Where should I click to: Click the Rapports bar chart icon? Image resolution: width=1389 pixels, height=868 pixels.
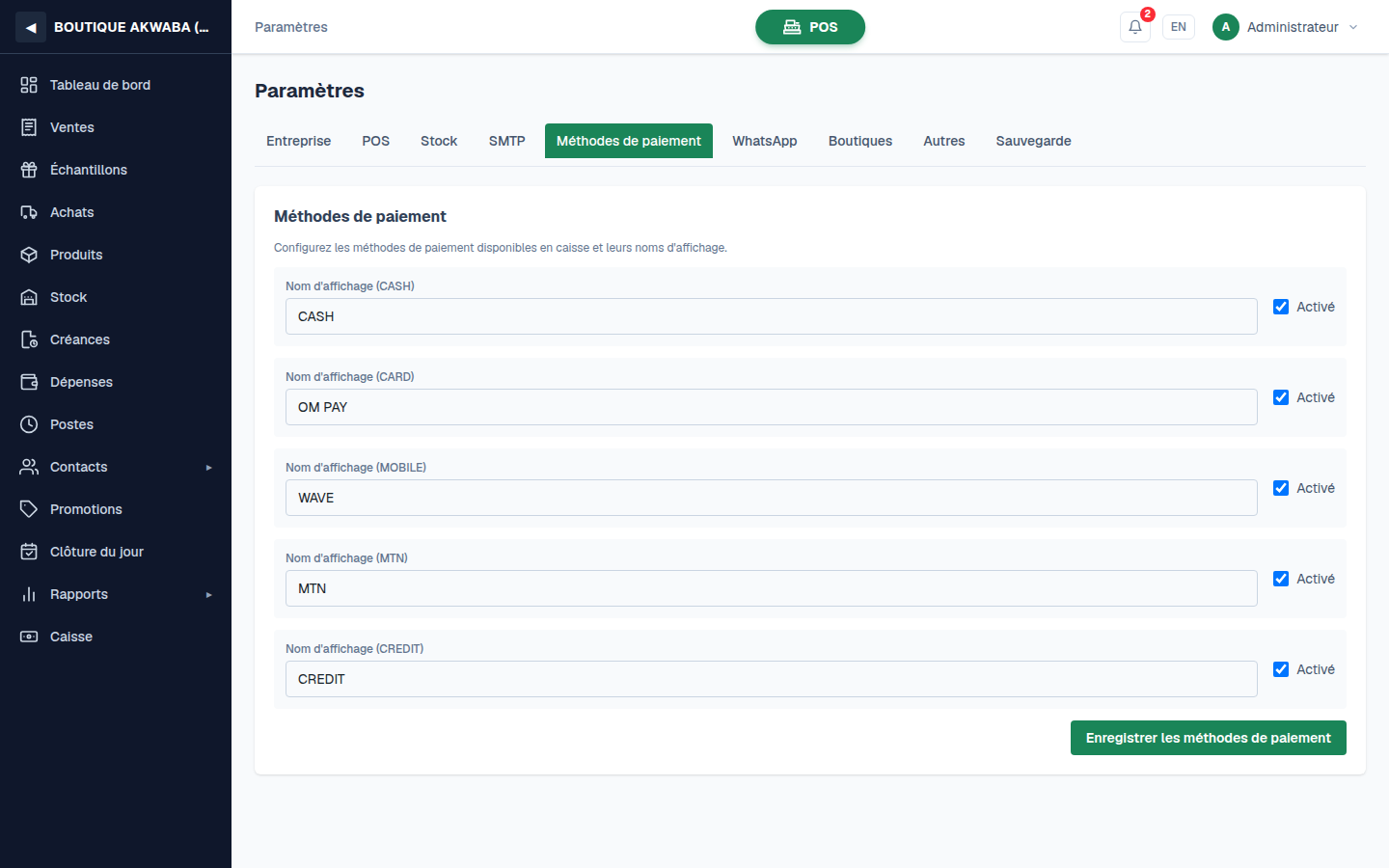29,594
